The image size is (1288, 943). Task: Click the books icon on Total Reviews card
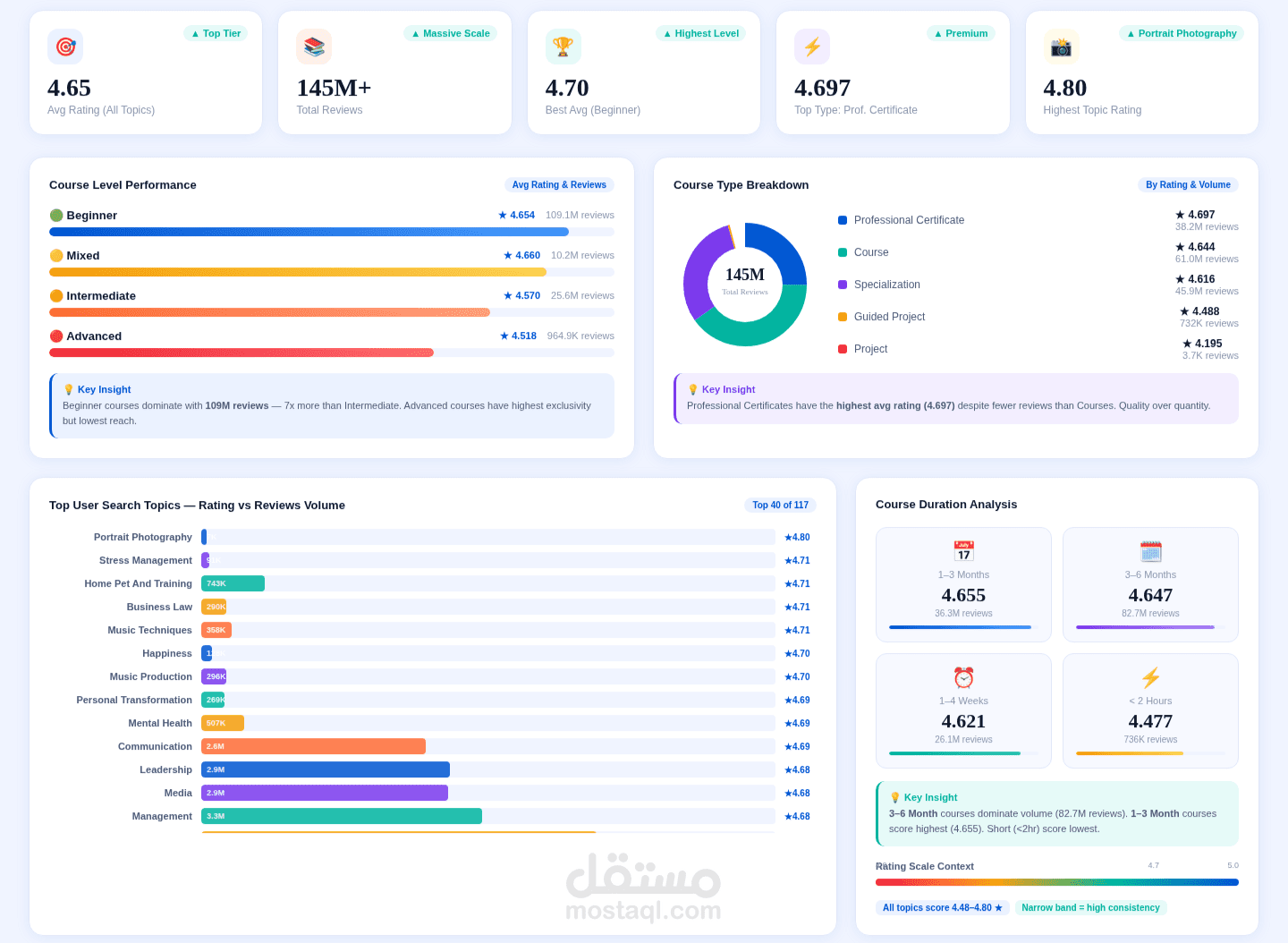(x=314, y=47)
